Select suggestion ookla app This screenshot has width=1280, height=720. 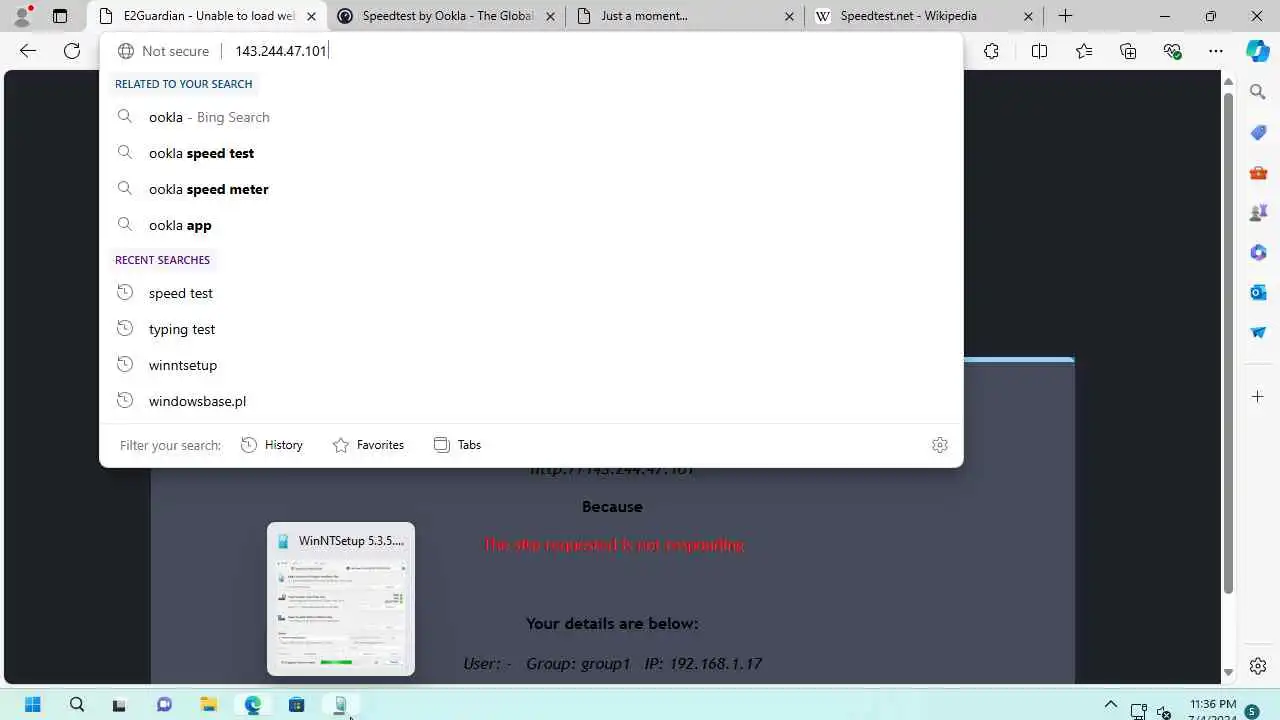click(x=531, y=225)
